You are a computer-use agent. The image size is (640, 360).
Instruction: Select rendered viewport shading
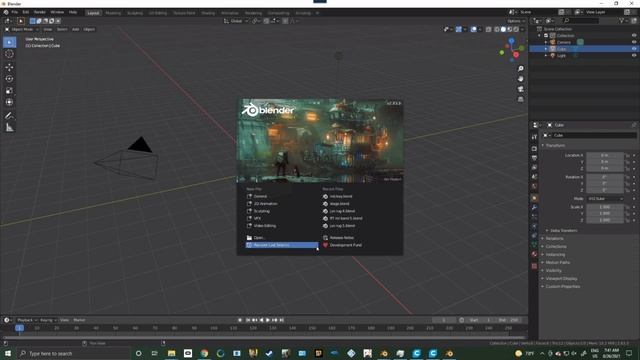click(x=516, y=29)
